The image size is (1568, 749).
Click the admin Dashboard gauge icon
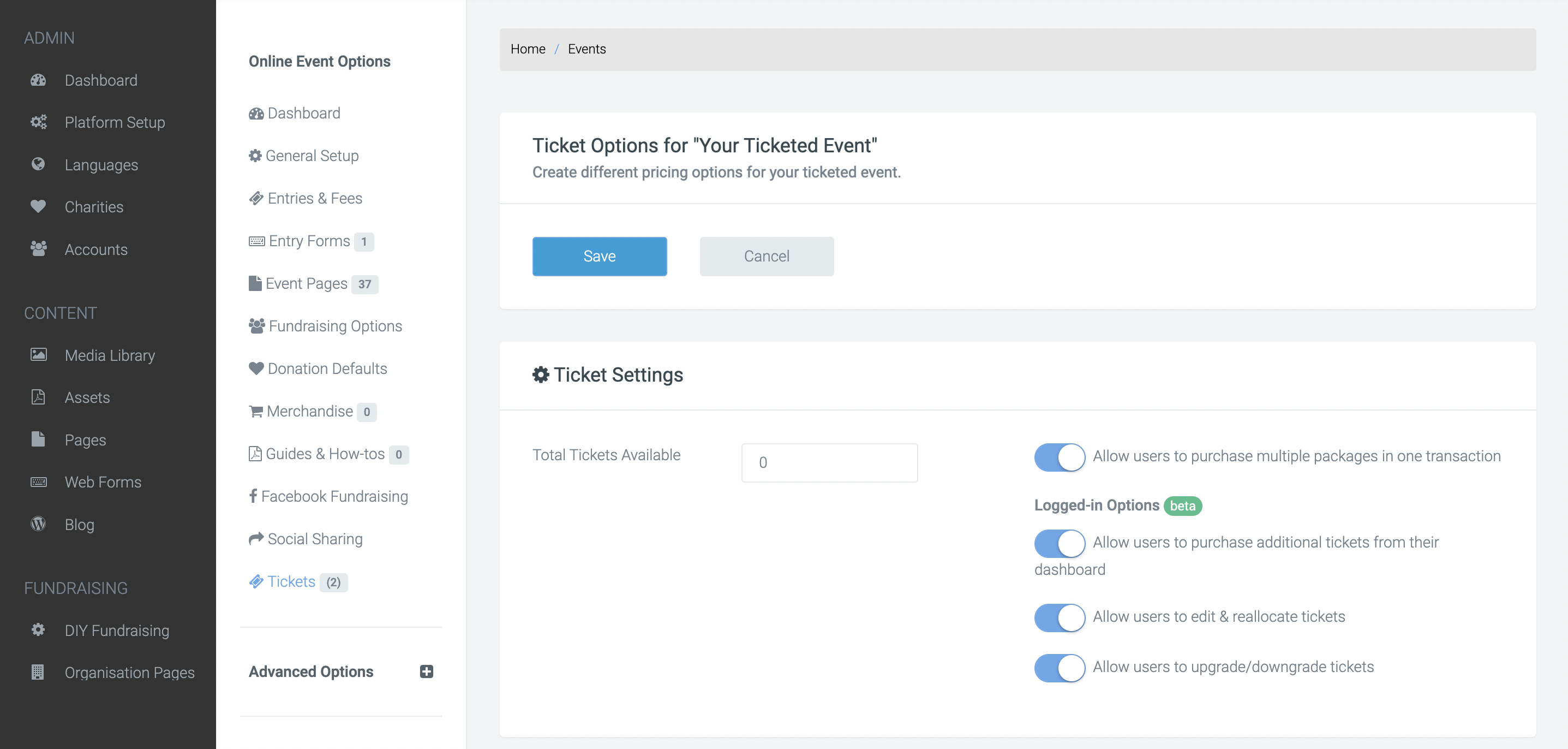[38, 80]
